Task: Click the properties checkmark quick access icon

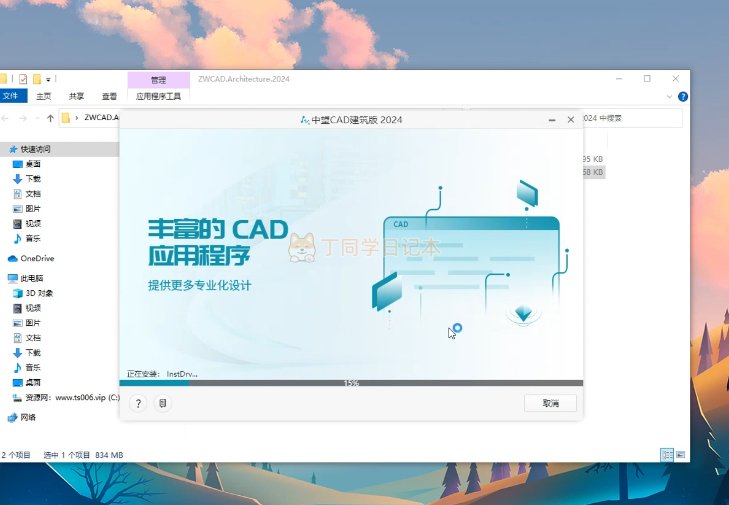Action: pos(23,79)
